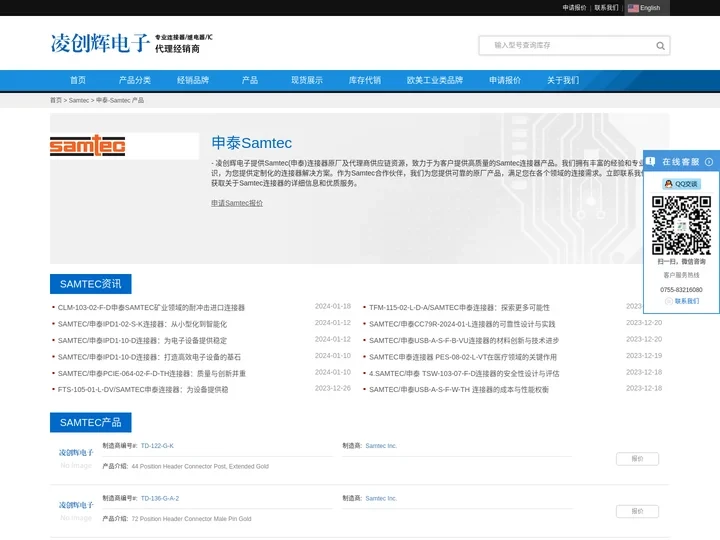
Task: Focus the 输入型号查询库存 search field
Action: click(x=567, y=45)
